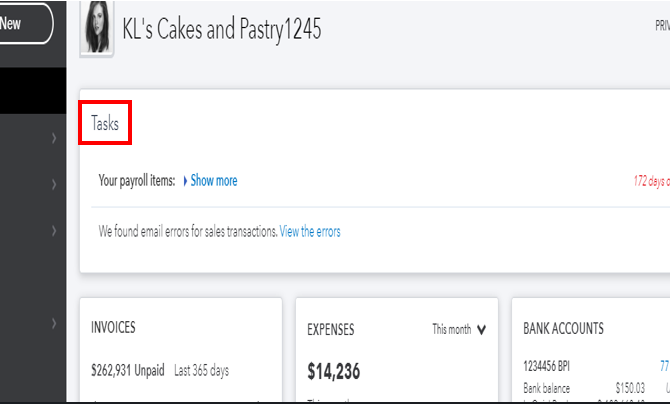
Task: Click the blue 77 link beside BPI
Action: pos(664,367)
